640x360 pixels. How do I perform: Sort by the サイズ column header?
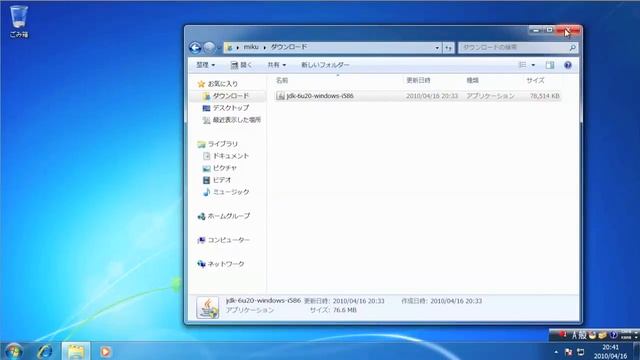(x=535, y=80)
